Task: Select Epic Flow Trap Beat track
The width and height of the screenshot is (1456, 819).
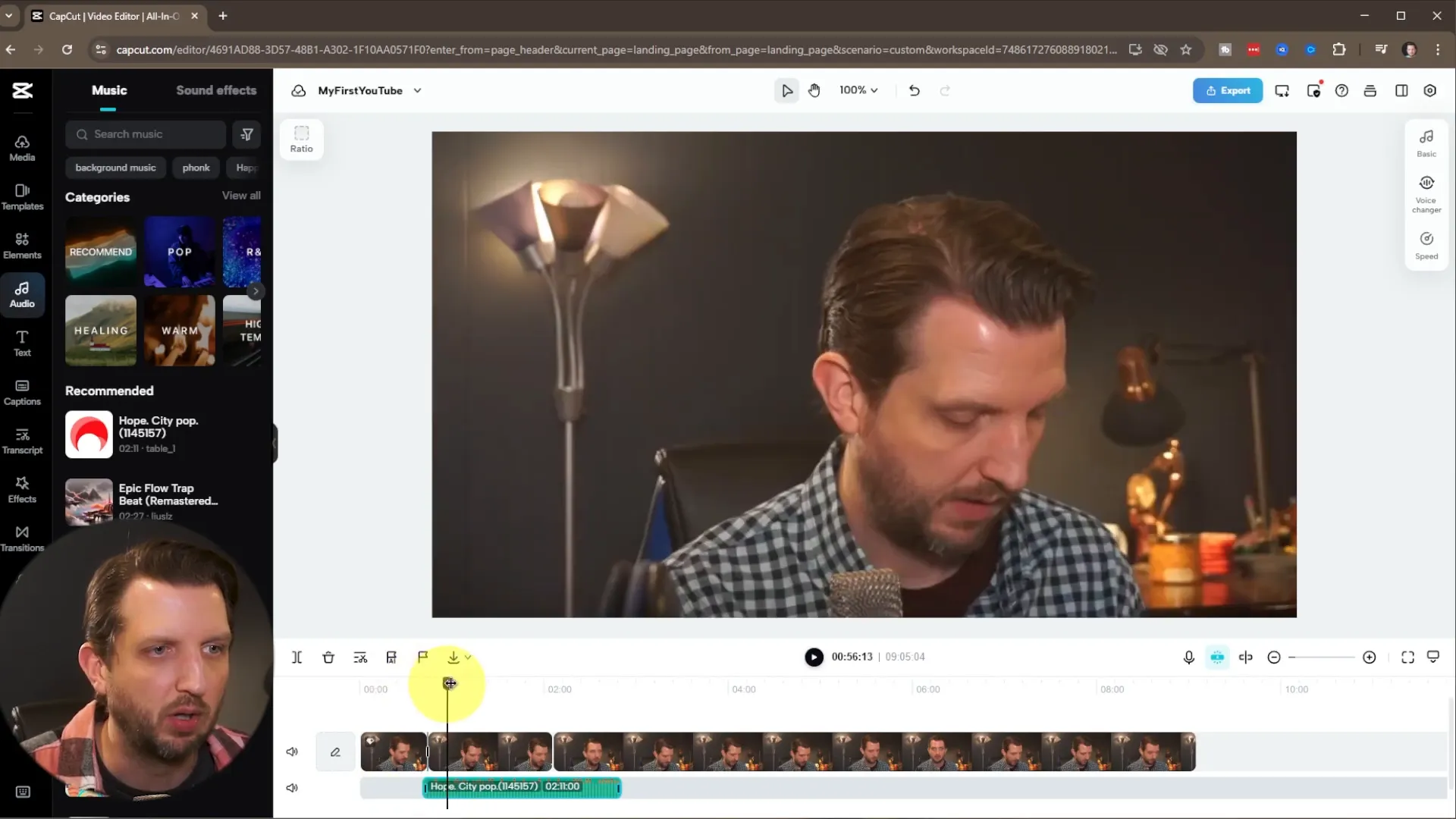Action: [163, 500]
